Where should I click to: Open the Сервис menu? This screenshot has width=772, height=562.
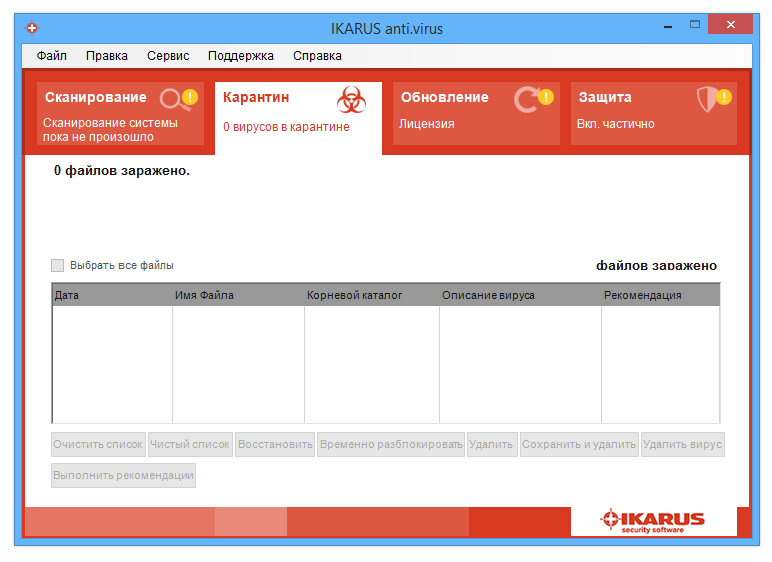tap(168, 56)
